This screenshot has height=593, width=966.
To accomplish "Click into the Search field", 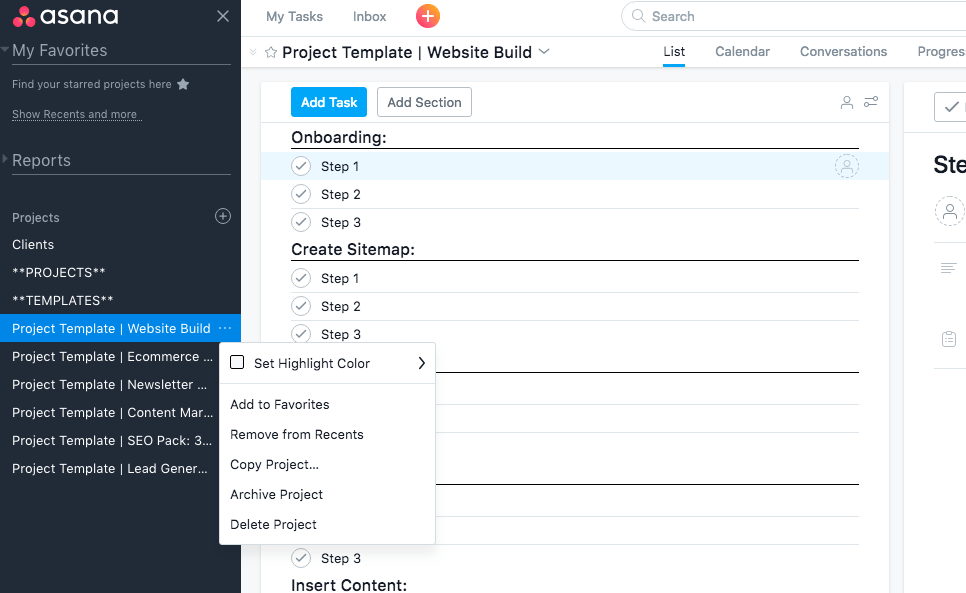I will (x=780, y=16).
